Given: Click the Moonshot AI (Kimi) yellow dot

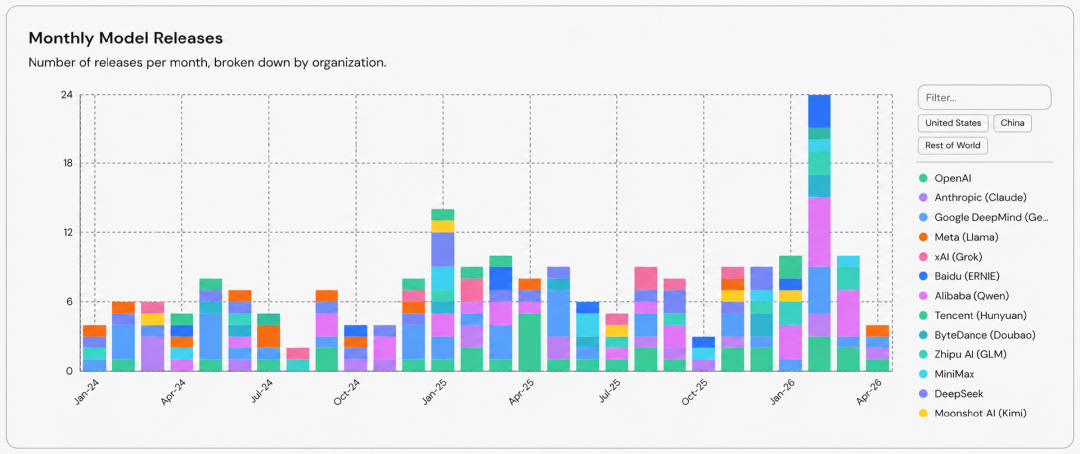Looking at the screenshot, I should 923,413.
